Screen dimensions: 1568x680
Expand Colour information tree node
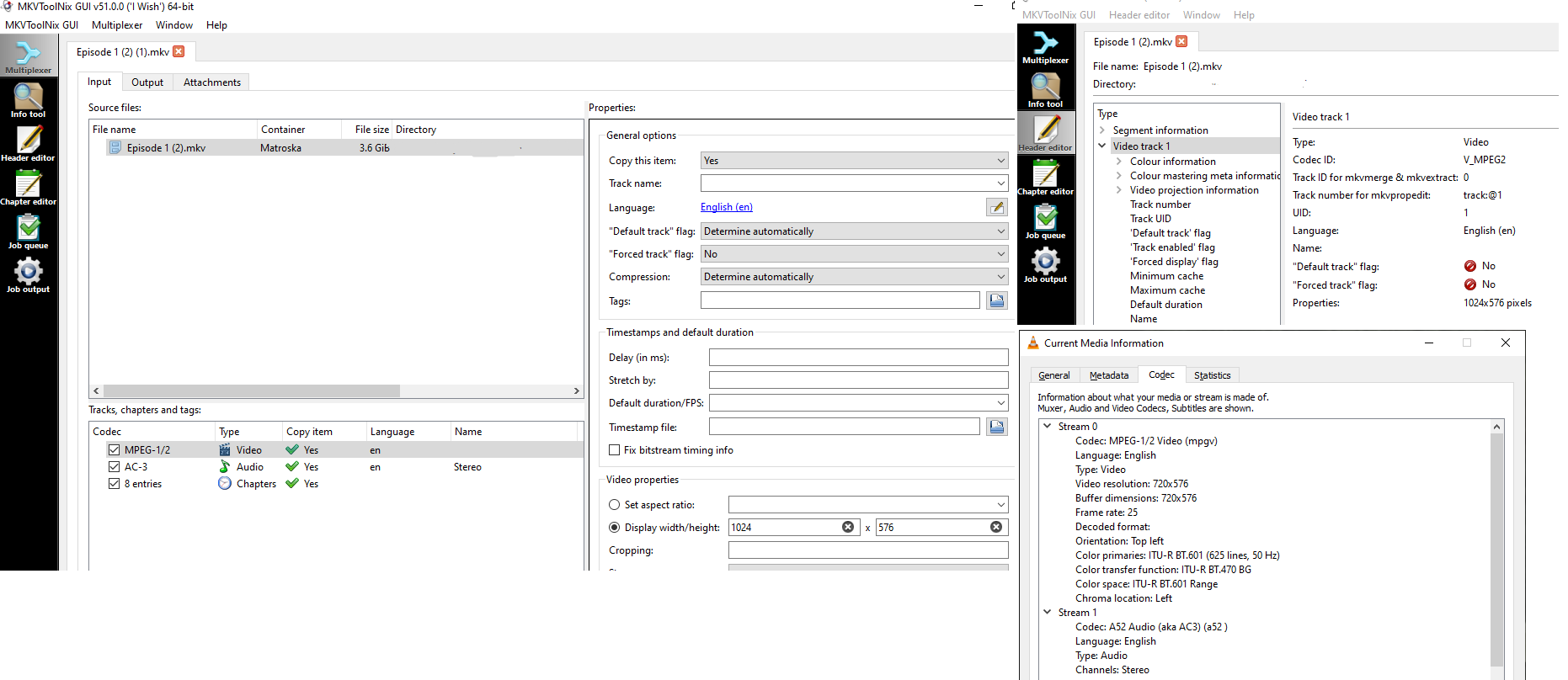(x=1119, y=162)
